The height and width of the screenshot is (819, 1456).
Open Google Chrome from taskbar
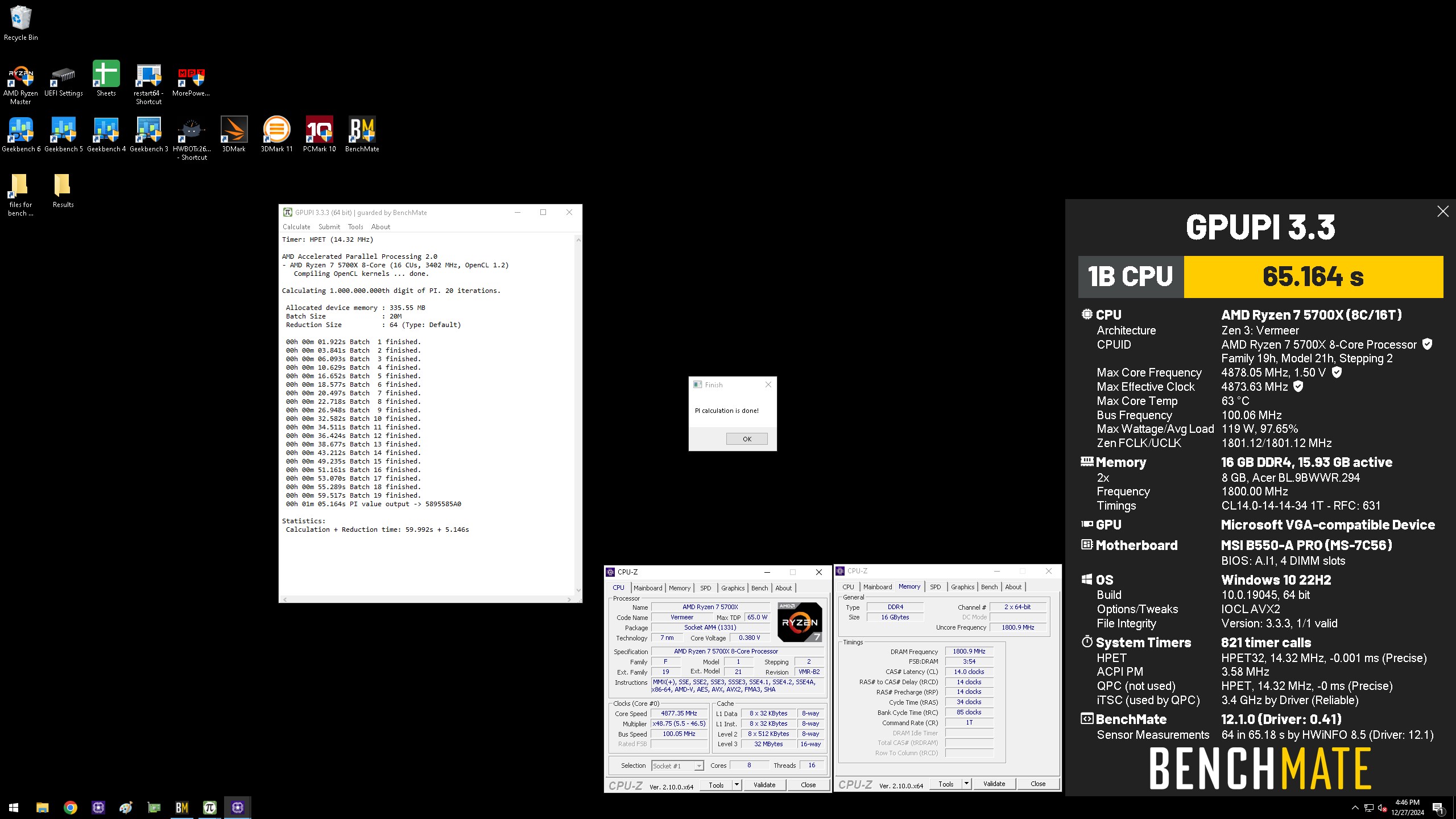70,807
